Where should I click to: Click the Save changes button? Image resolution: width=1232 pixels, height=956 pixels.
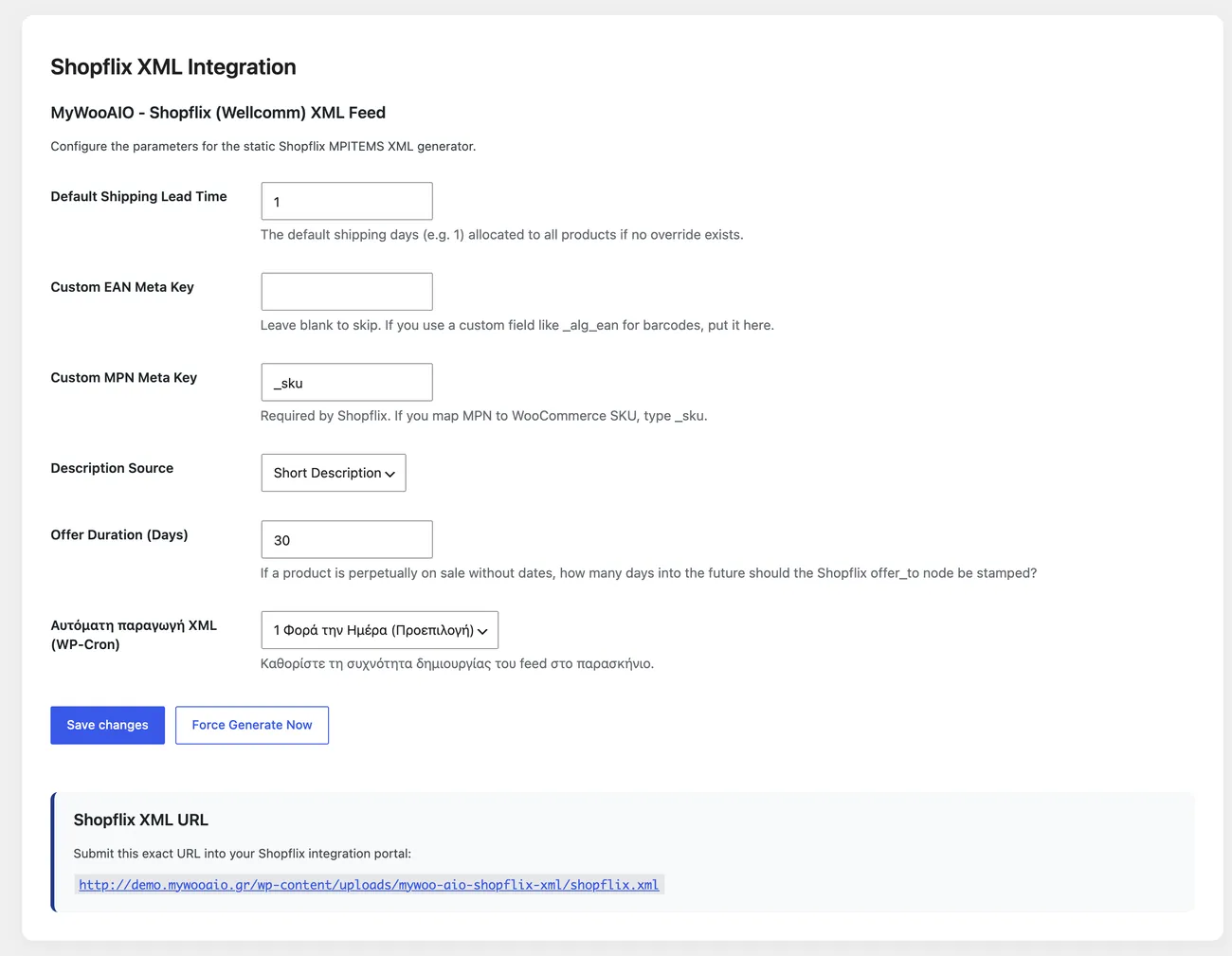(x=107, y=725)
